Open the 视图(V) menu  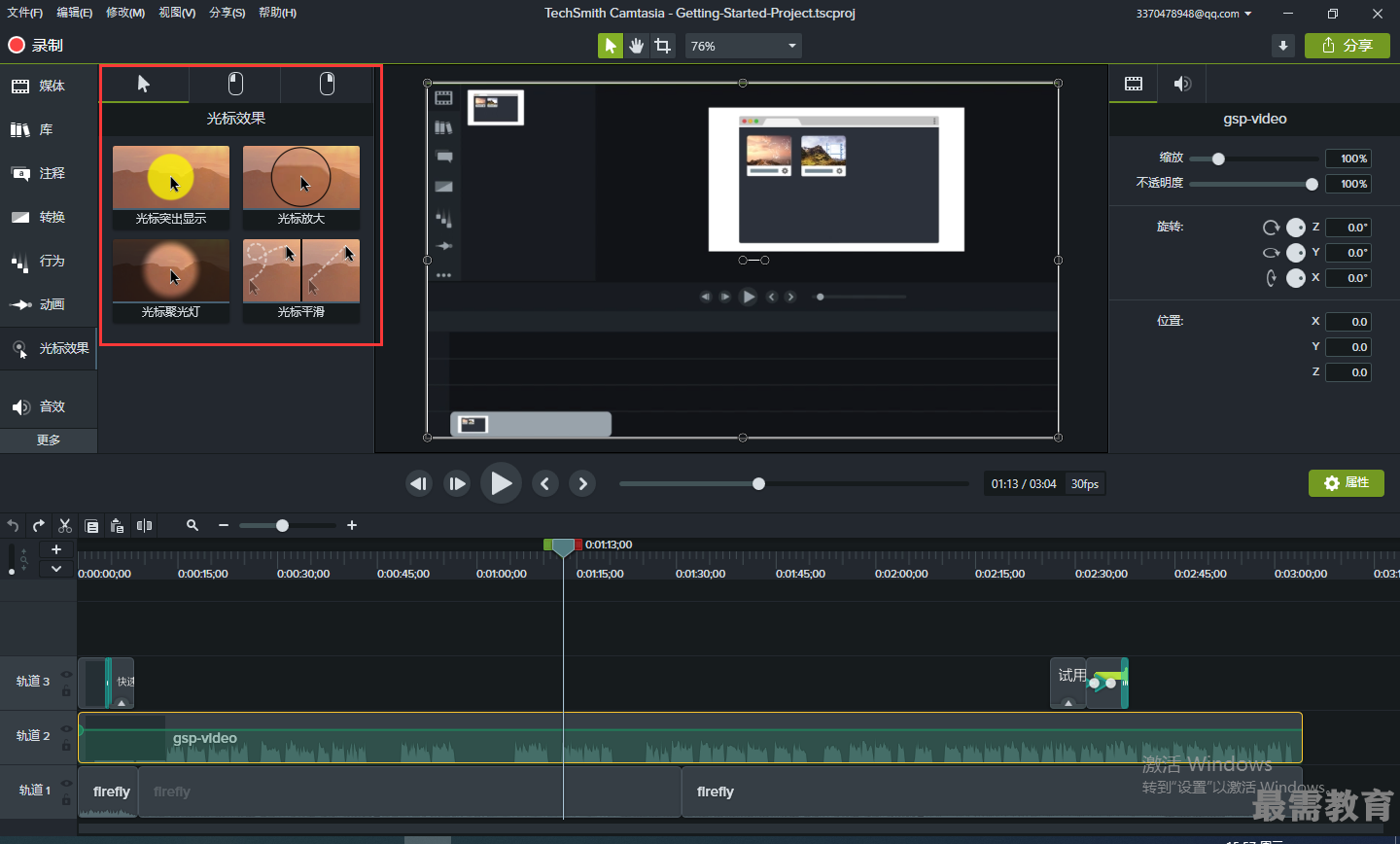point(177,13)
